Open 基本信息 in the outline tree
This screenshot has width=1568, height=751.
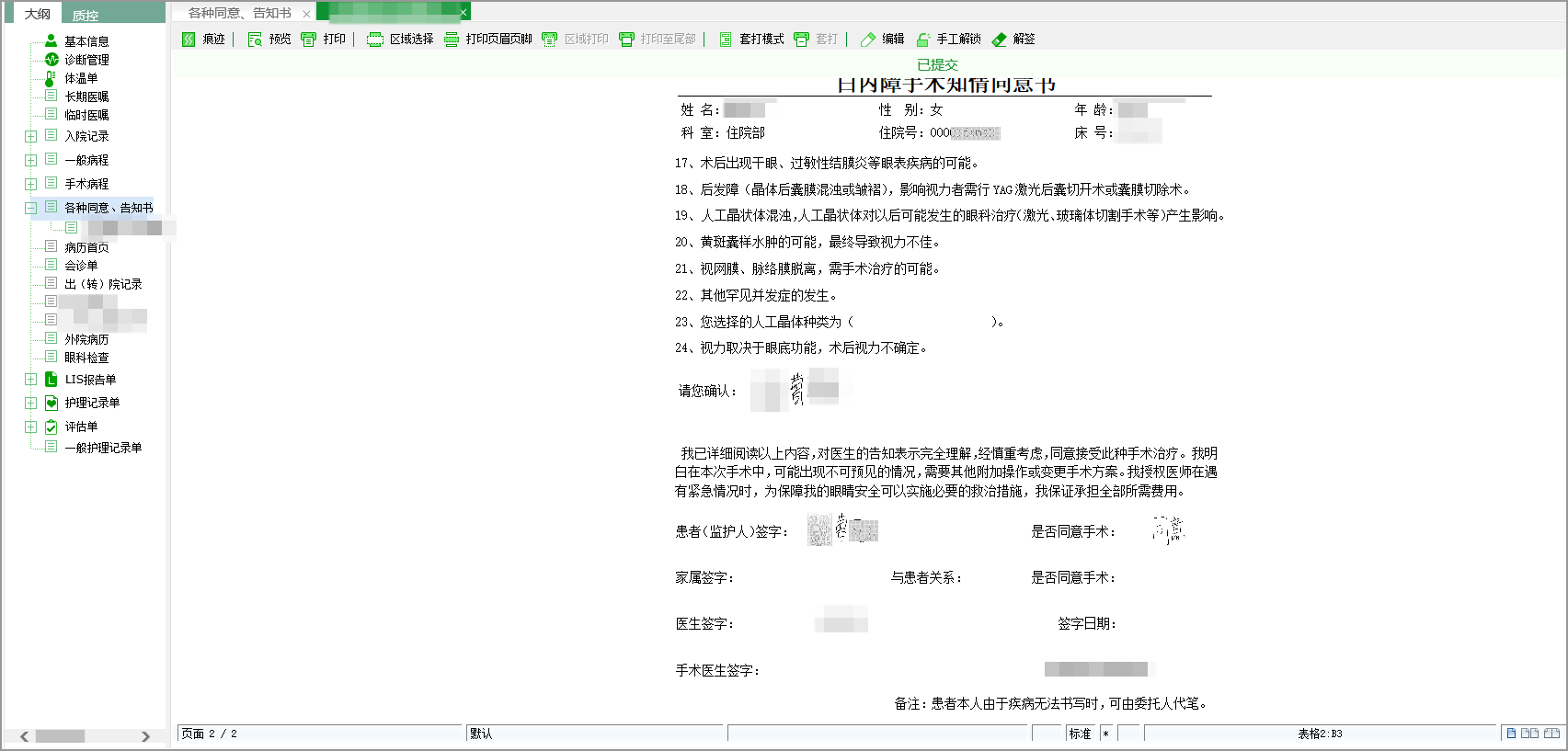86,41
